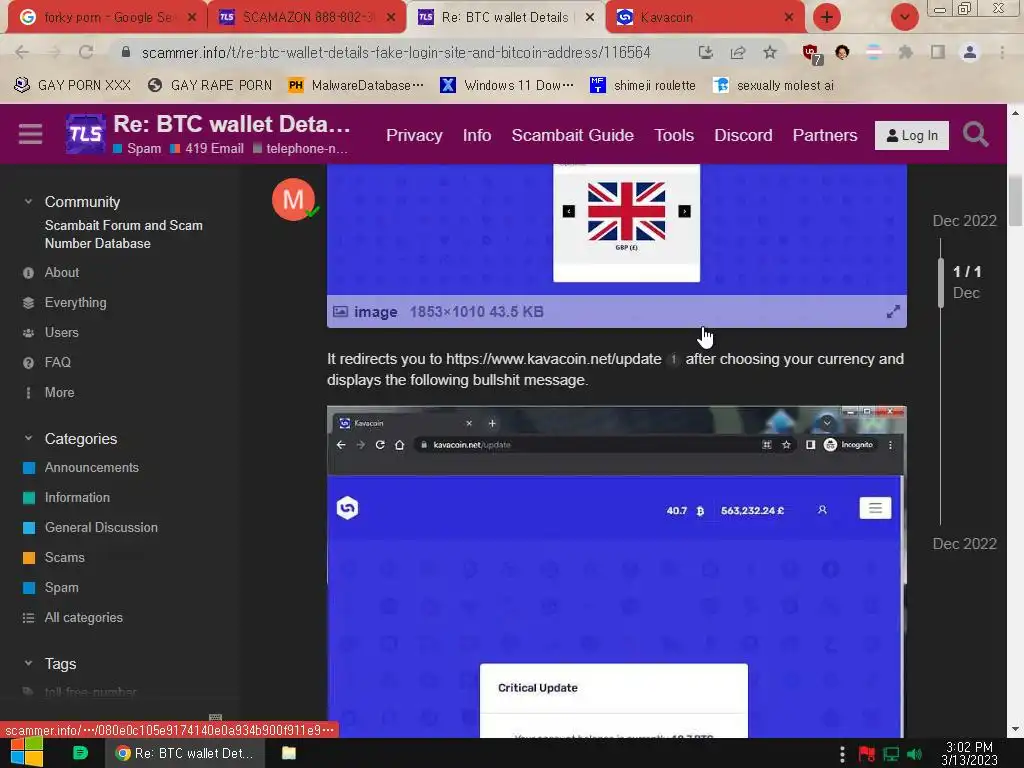Open the Announcements category
The width and height of the screenshot is (1024, 768).
click(x=91, y=468)
